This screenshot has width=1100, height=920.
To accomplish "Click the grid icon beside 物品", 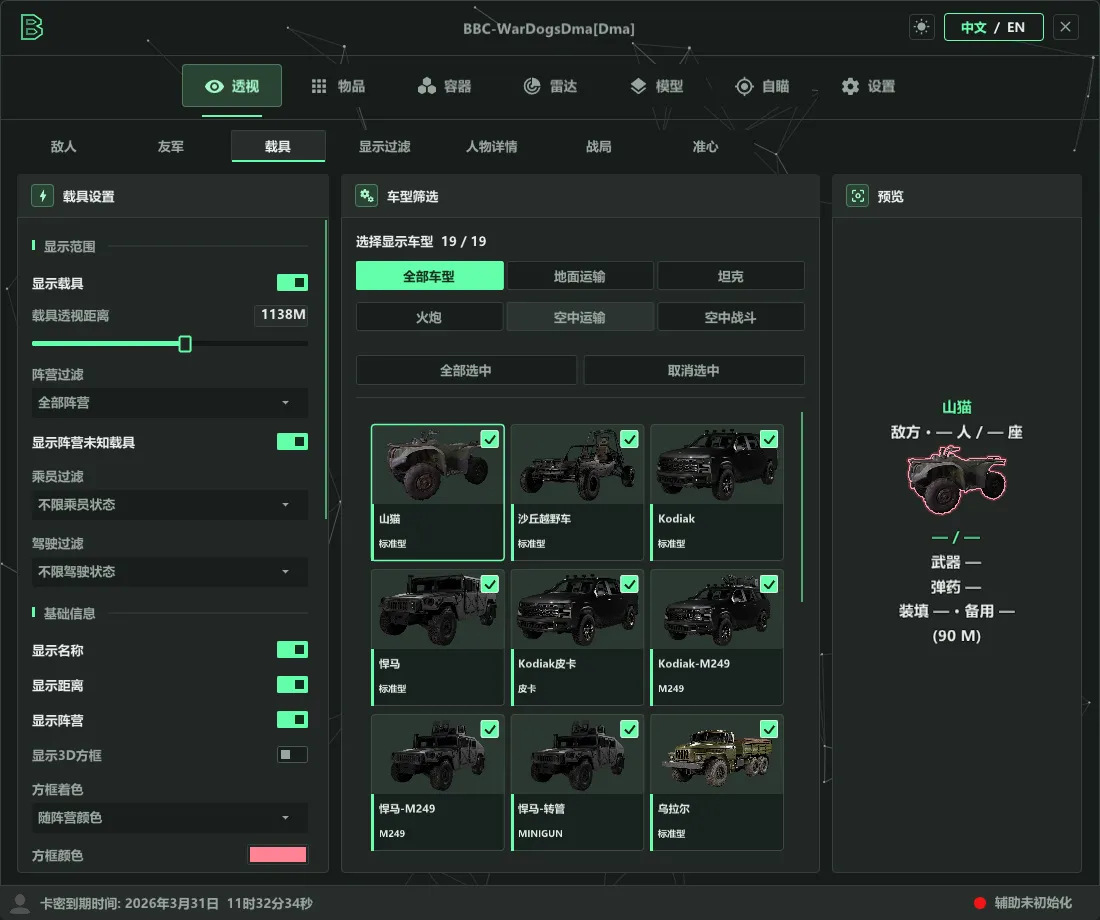I will (x=319, y=86).
